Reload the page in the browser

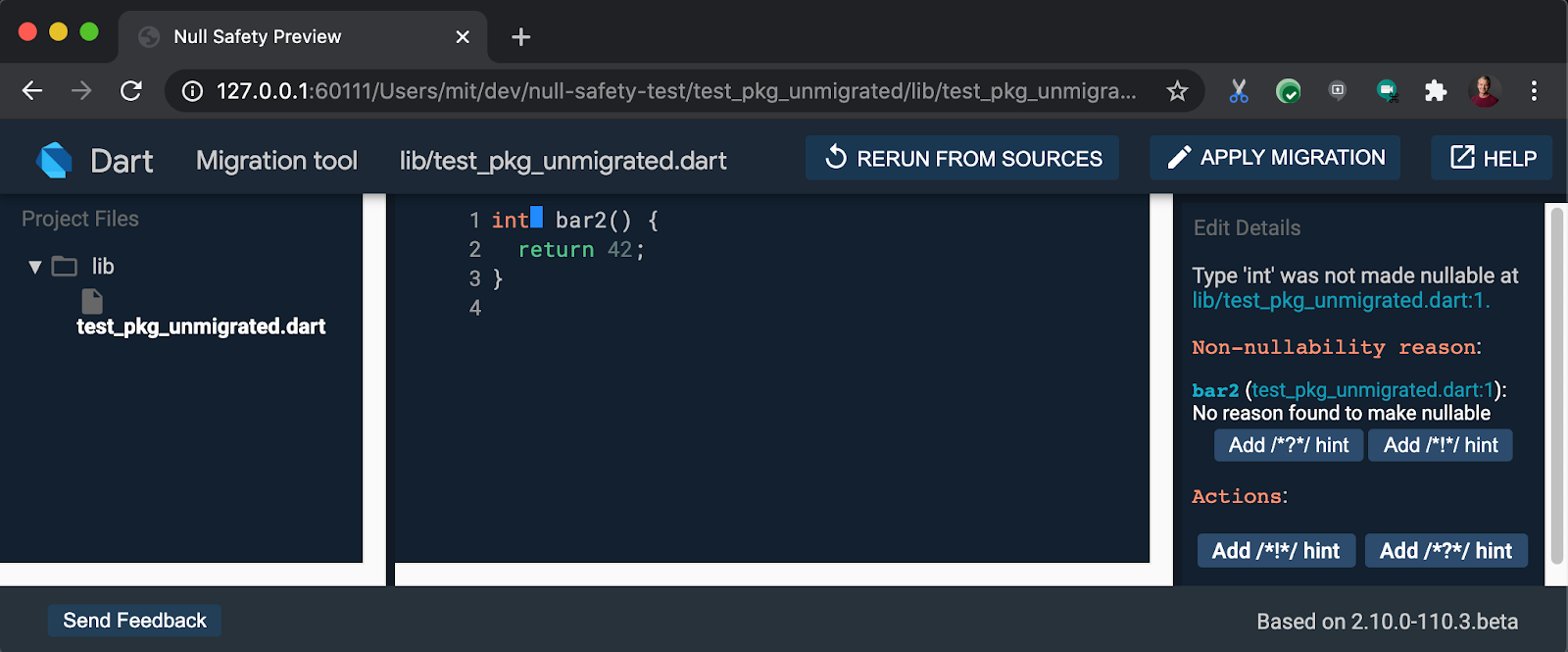coord(130,91)
